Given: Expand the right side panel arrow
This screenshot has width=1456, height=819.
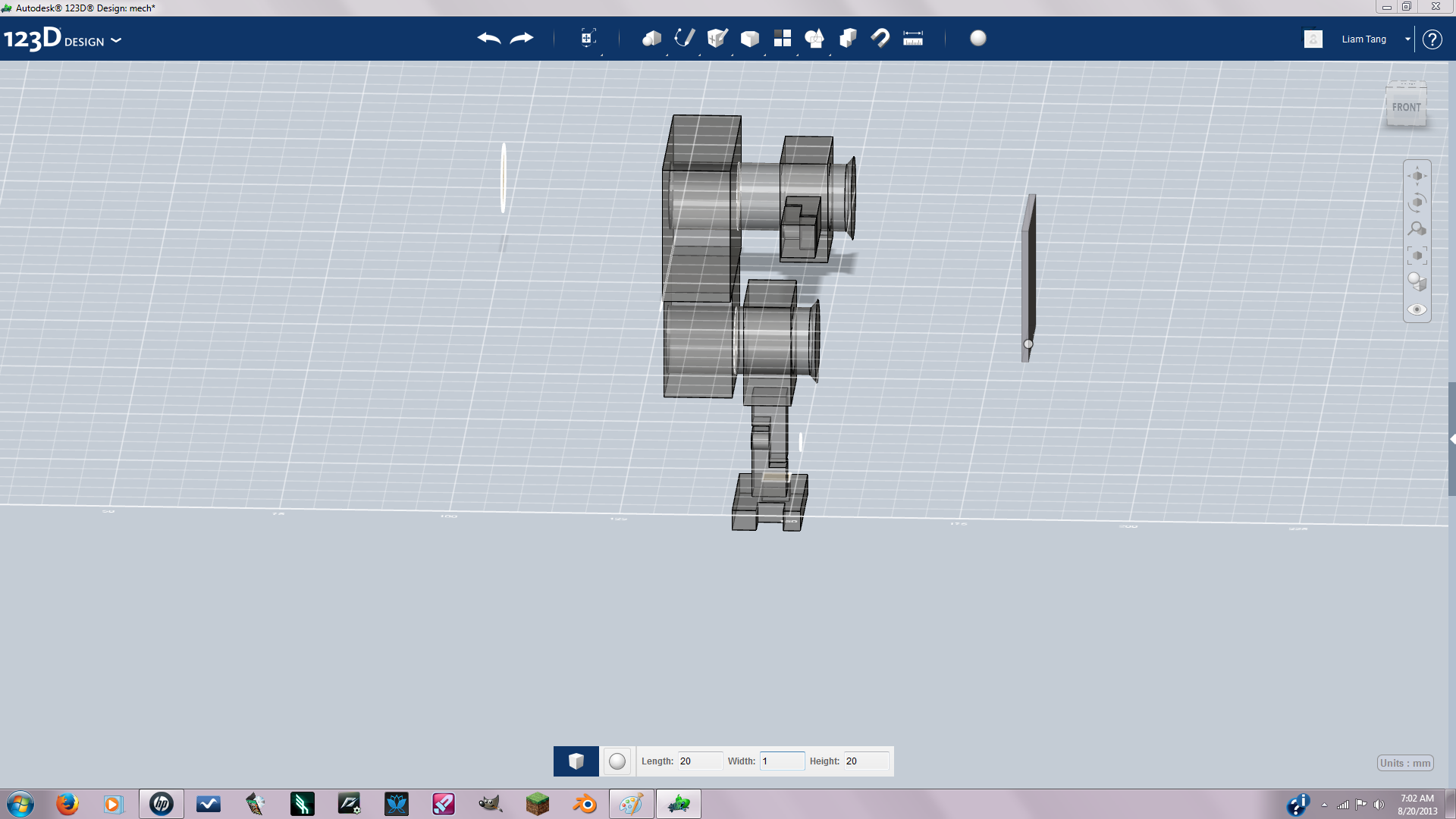Looking at the screenshot, I should (x=1452, y=439).
